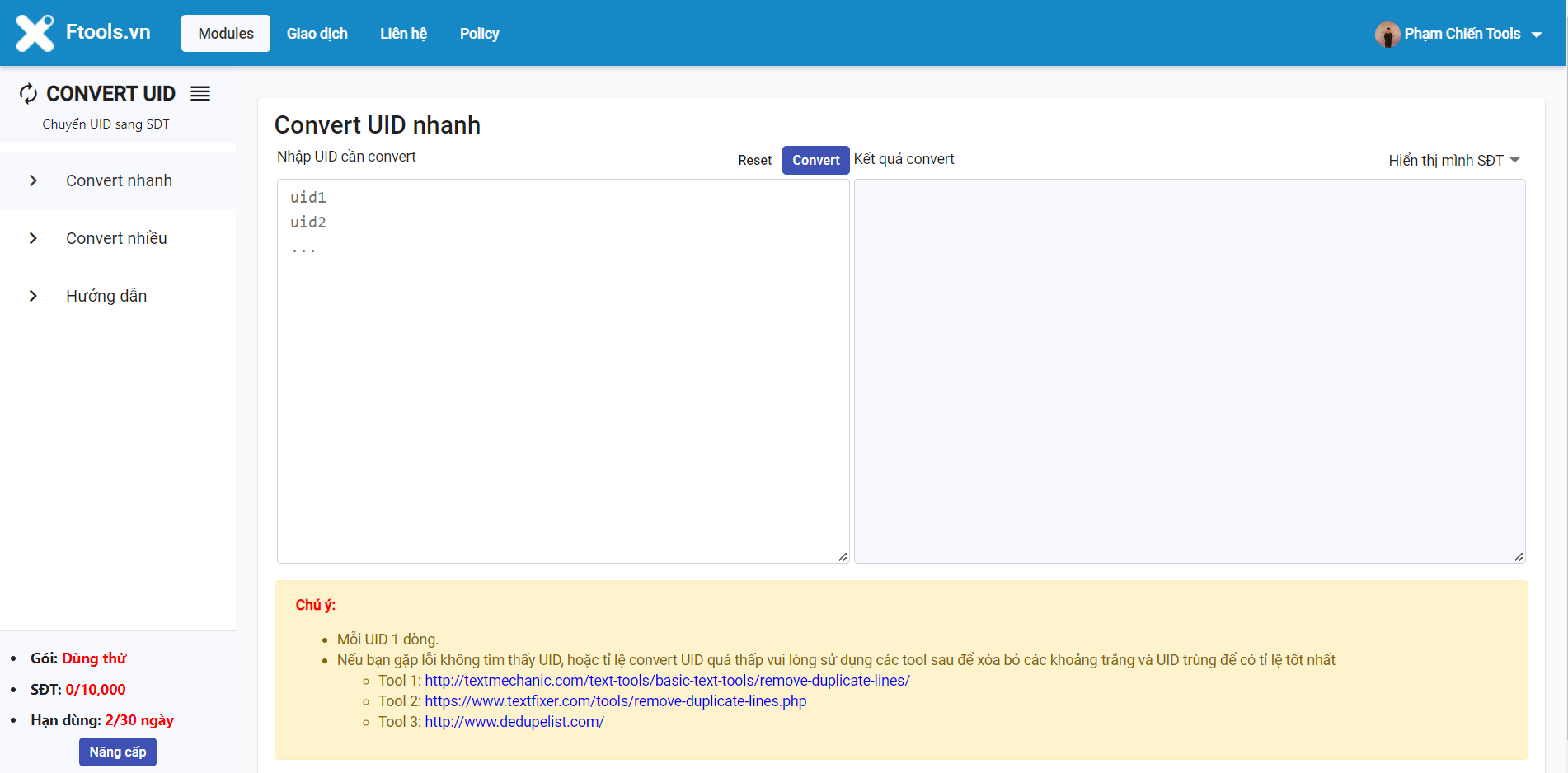Screen dimensions: 1568x773
Task: Open the textmechanic.com Tool 1 link
Action: point(667,681)
